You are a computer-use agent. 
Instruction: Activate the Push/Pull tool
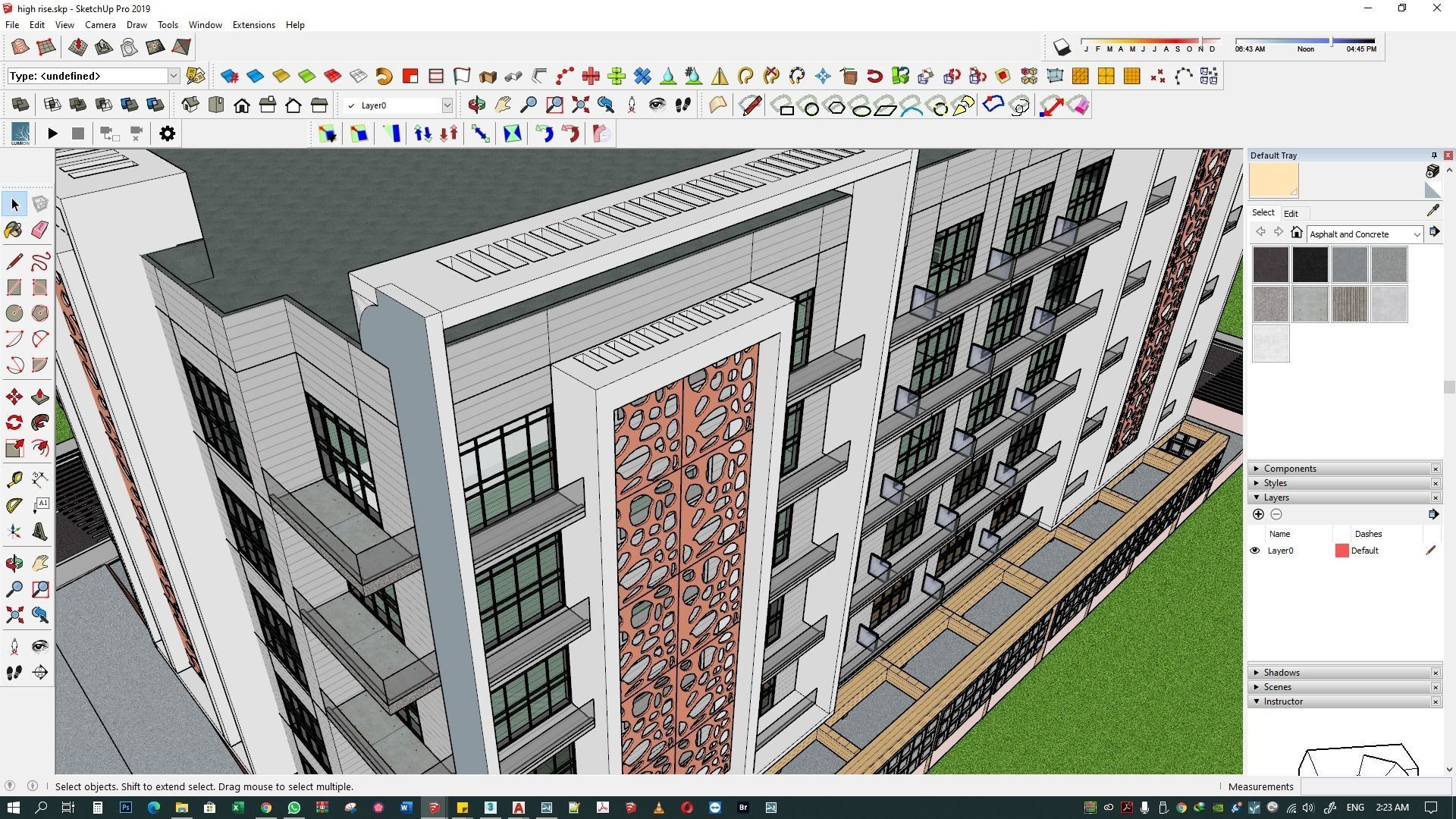click(40, 397)
